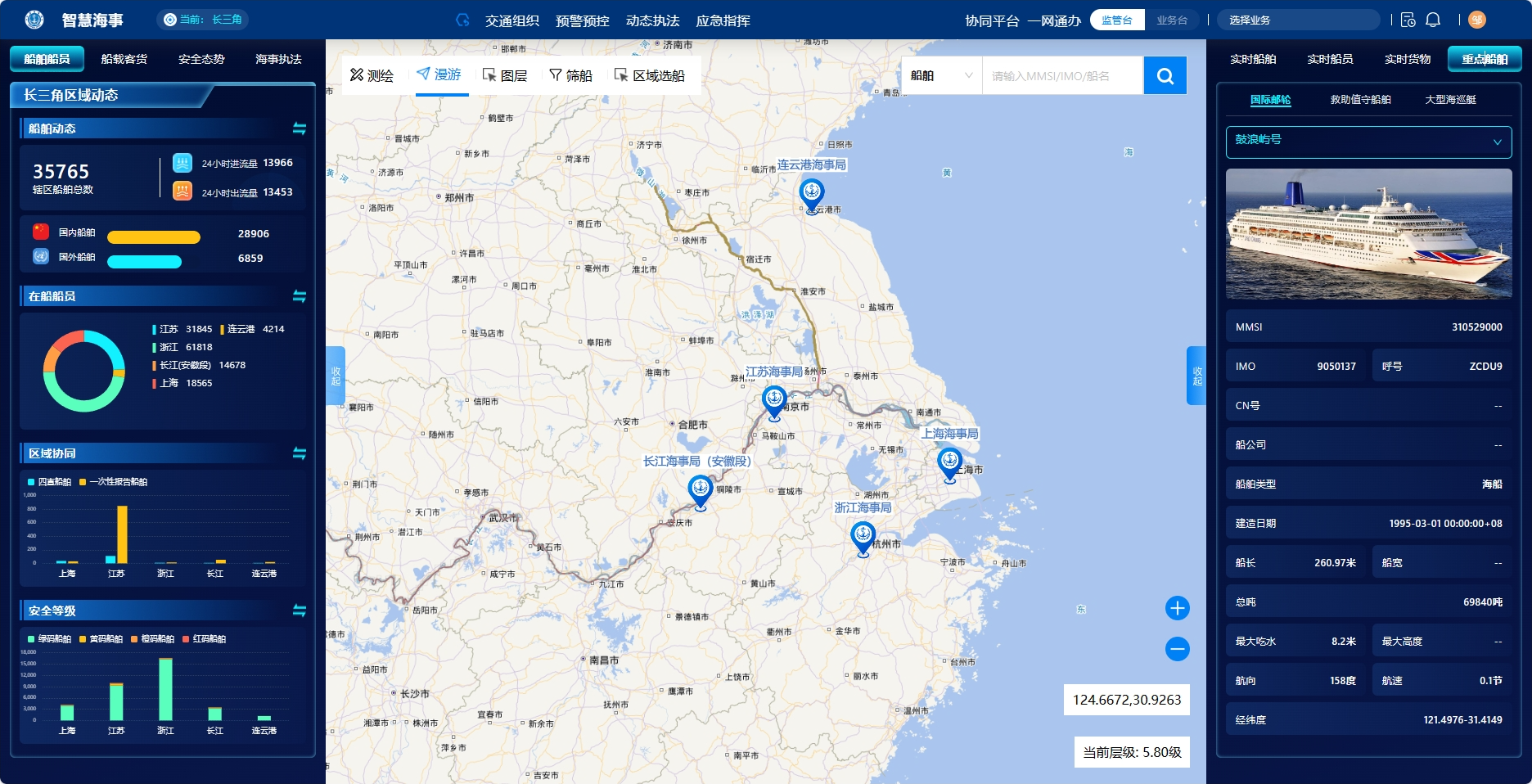1532x784 pixels.
Task: Select the 漫游 roaming tool
Action: click(x=439, y=74)
